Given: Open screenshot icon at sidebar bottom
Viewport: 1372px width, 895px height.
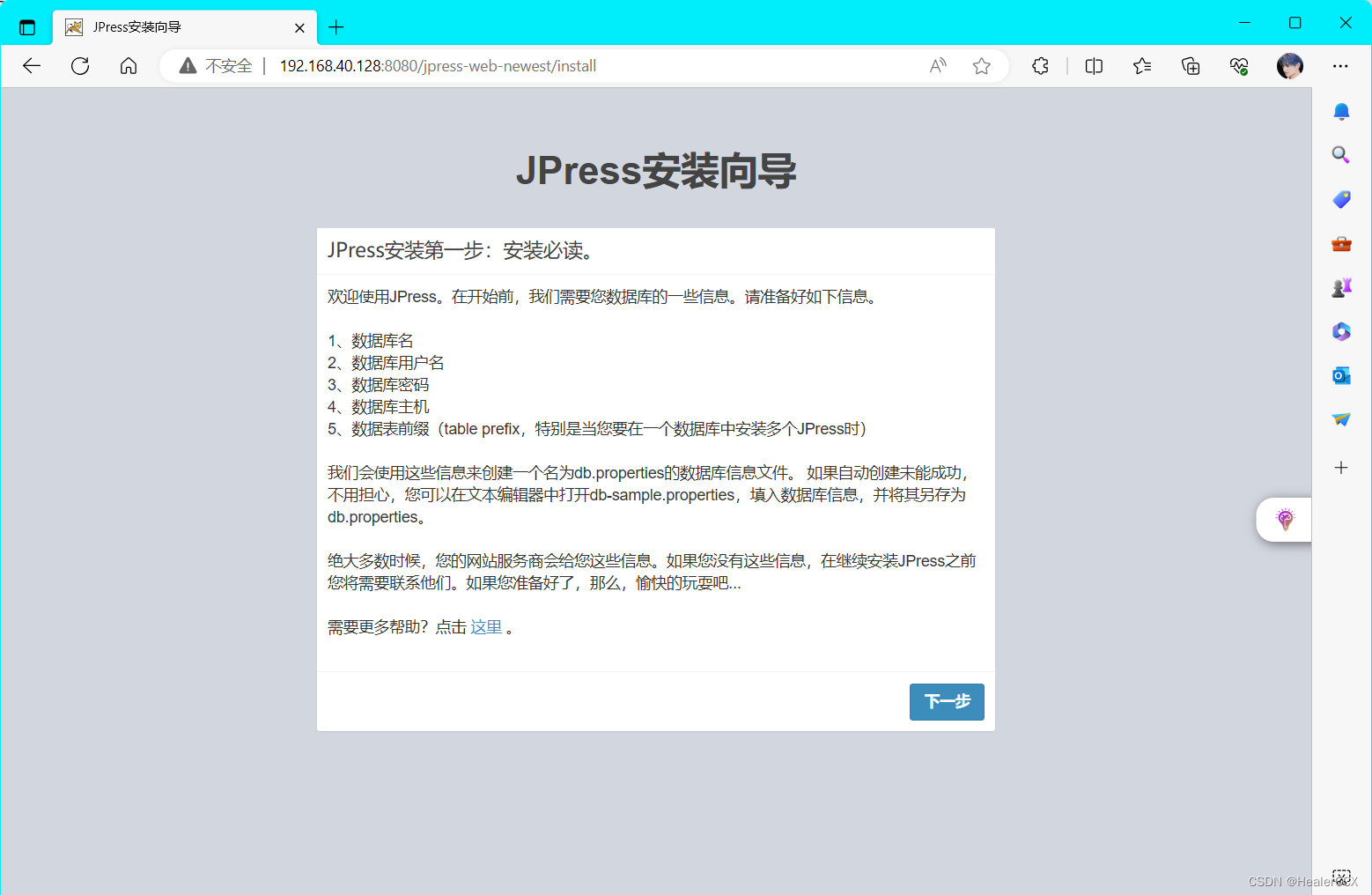Looking at the screenshot, I should (1341, 877).
